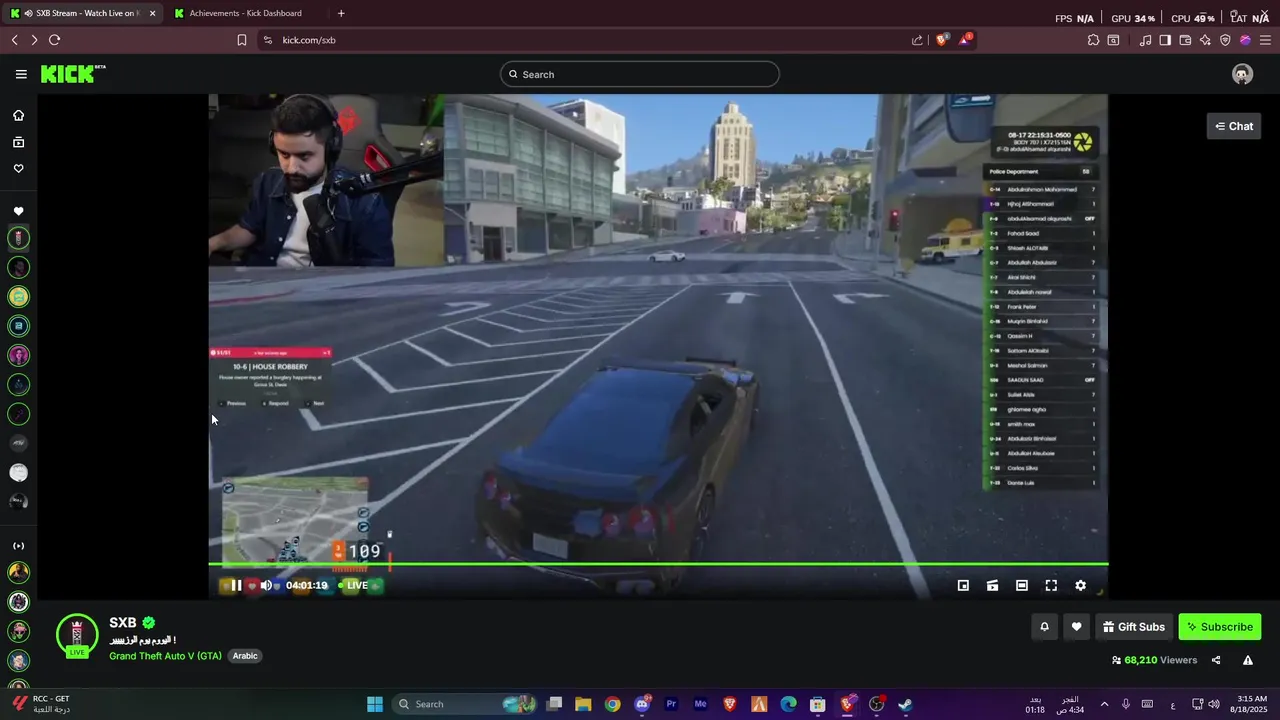The width and height of the screenshot is (1280, 720).
Task: Reload the current page
Action: tap(54, 40)
